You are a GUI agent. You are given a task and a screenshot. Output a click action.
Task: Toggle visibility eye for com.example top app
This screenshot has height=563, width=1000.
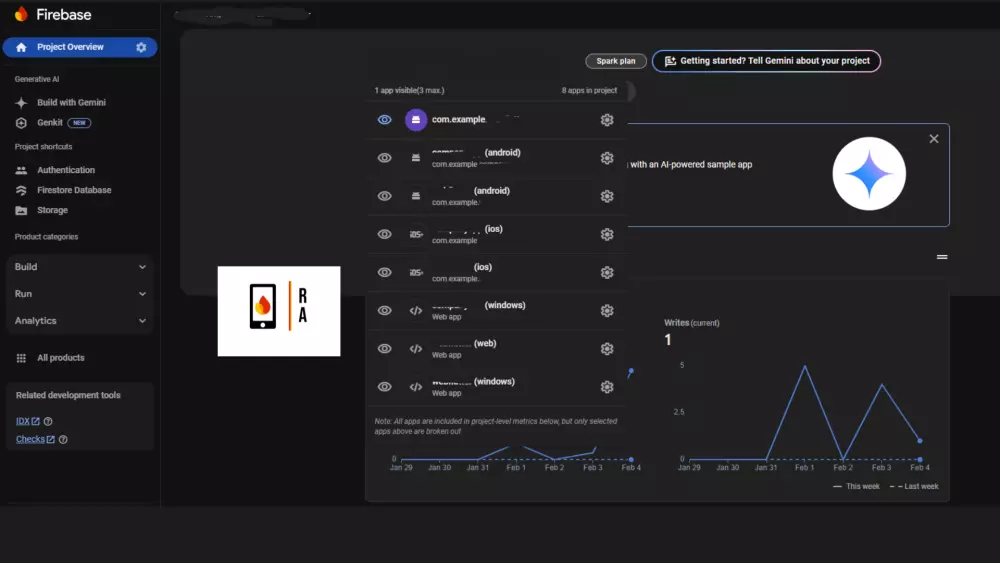(384, 120)
